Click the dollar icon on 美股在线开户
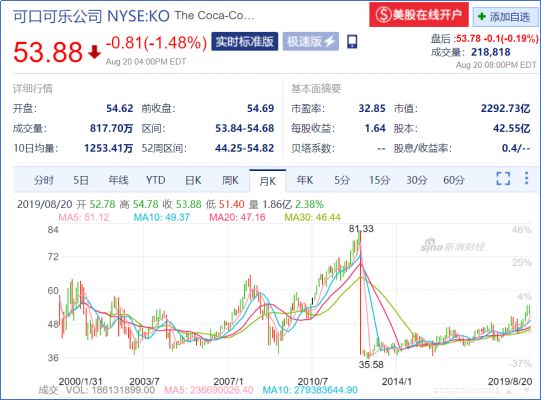 pyautogui.click(x=383, y=15)
